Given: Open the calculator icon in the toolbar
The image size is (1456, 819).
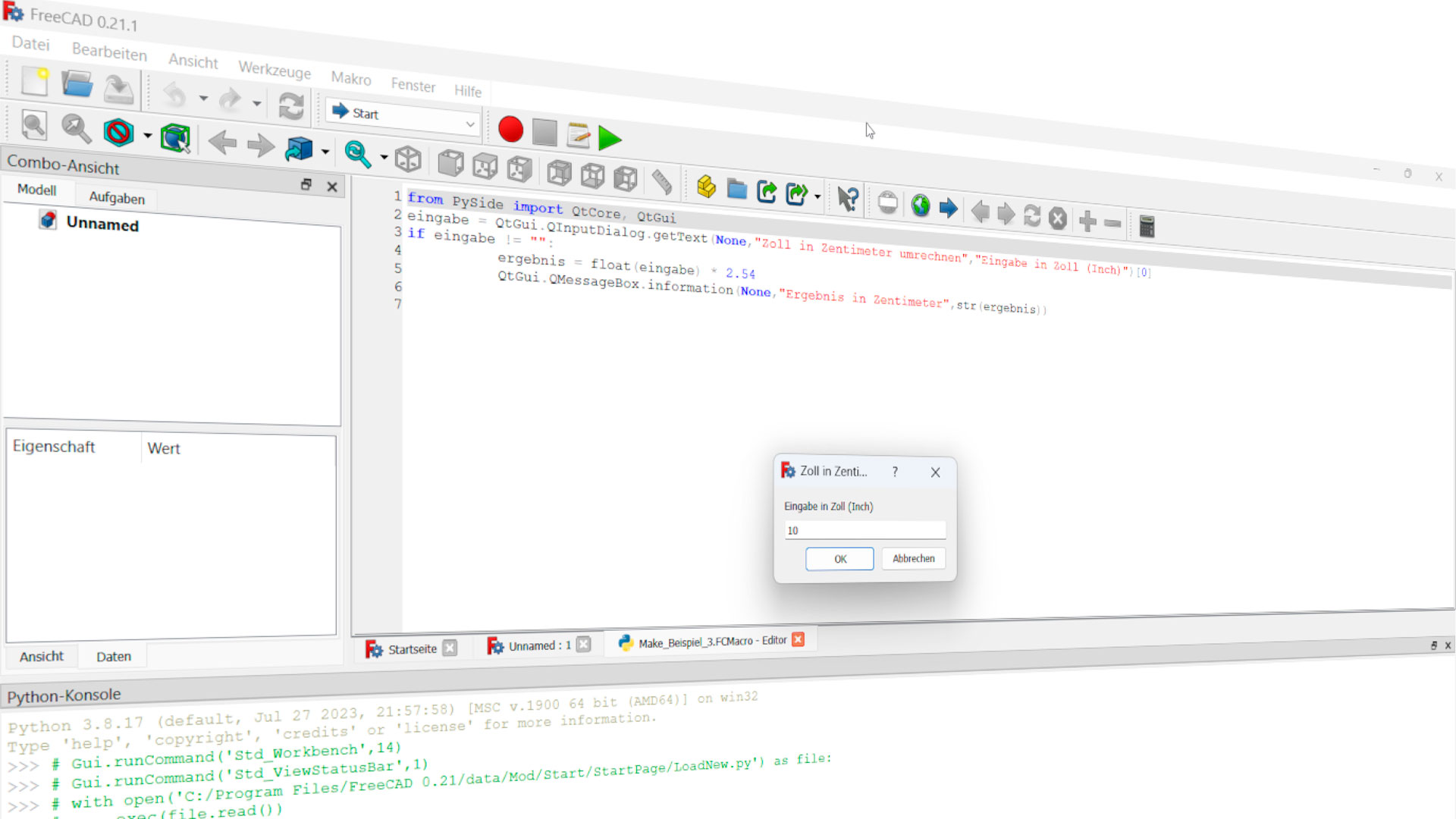Looking at the screenshot, I should 1147,226.
